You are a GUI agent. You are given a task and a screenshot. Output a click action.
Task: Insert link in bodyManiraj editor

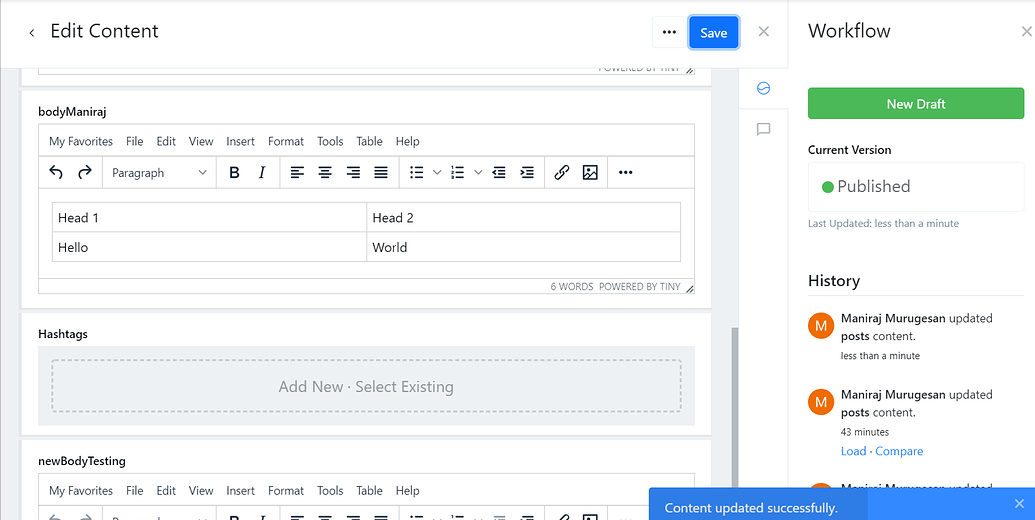coord(562,173)
